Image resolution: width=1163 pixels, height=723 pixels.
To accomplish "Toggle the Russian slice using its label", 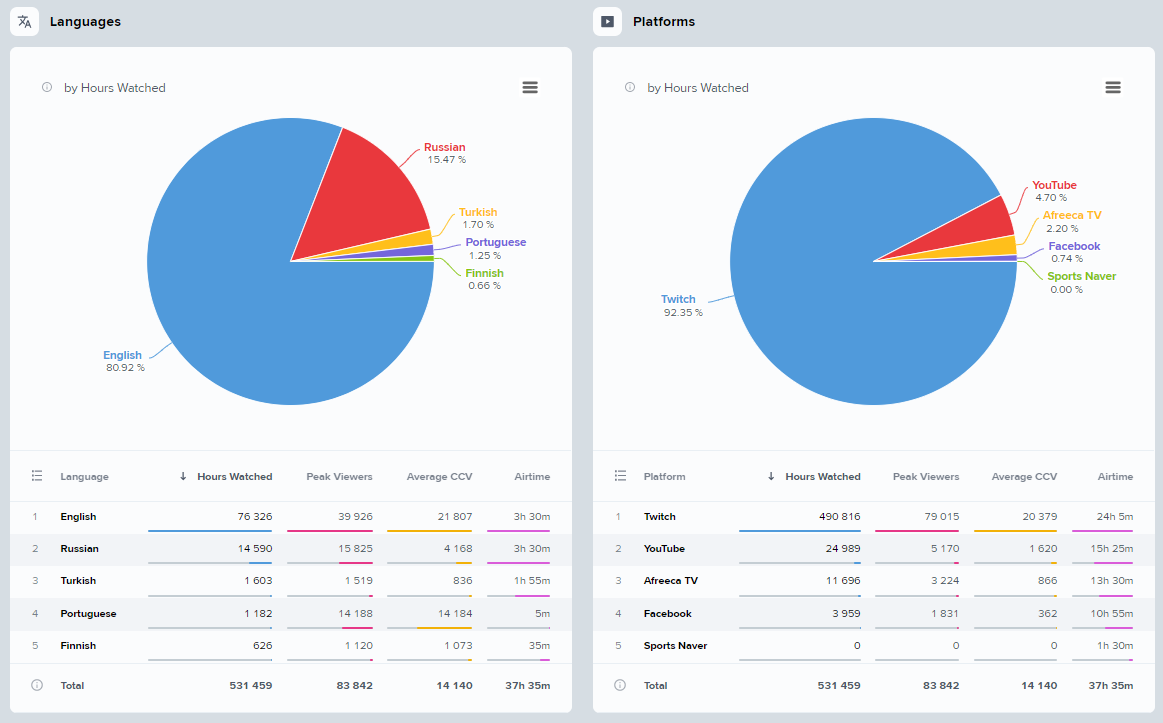I will click(x=444, y=147).
